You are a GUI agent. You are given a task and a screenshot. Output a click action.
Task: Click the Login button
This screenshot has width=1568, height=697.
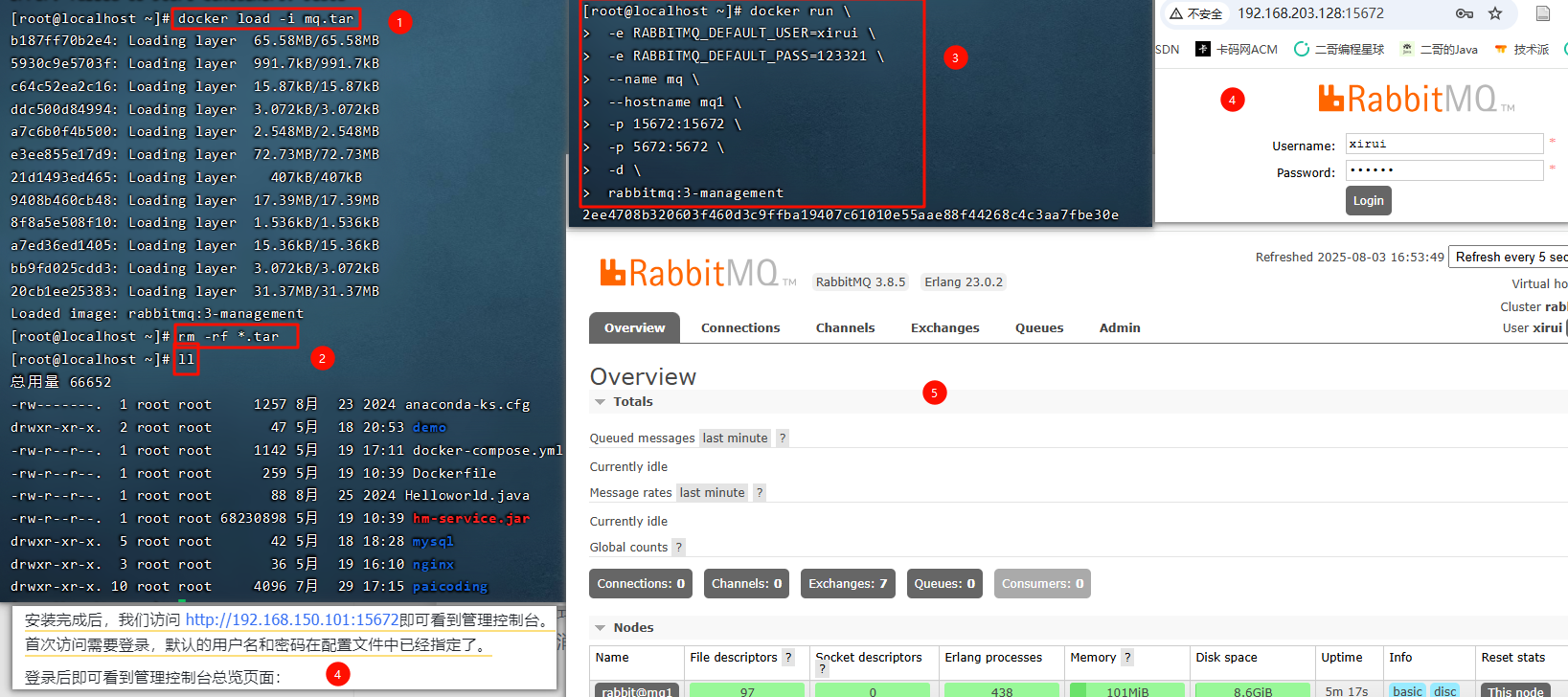1368,200
